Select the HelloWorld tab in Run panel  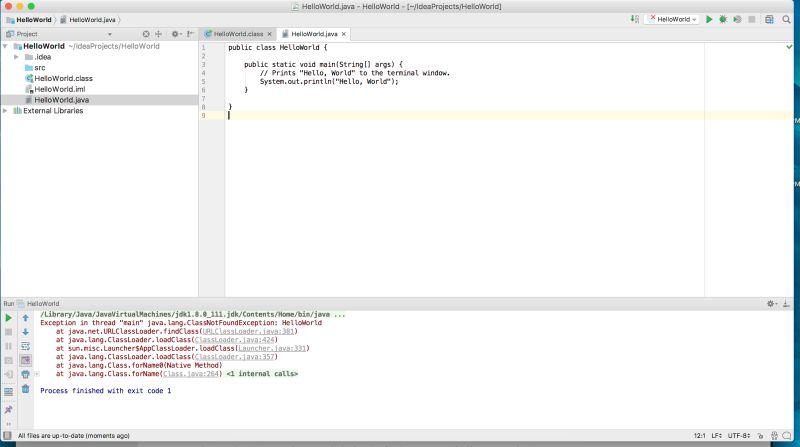click(39, 304)
